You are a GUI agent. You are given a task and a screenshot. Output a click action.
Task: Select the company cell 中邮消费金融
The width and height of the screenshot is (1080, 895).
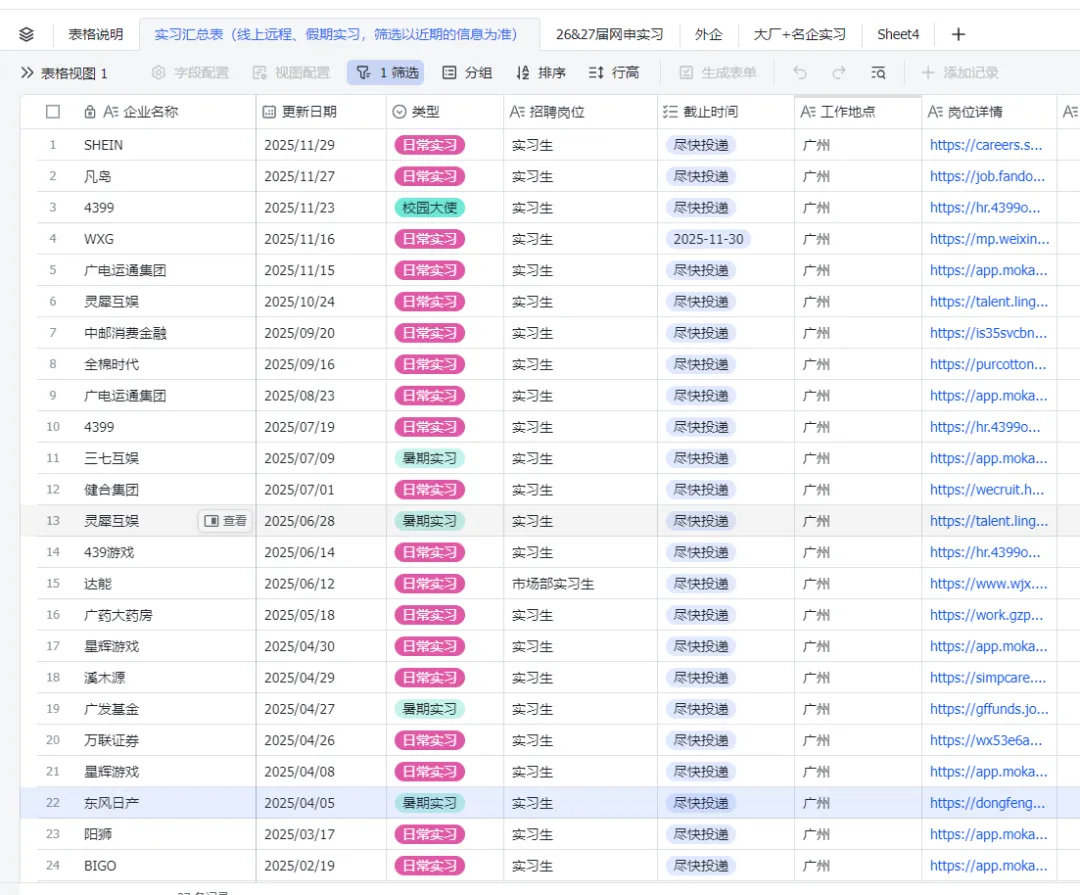coord(146,333)
